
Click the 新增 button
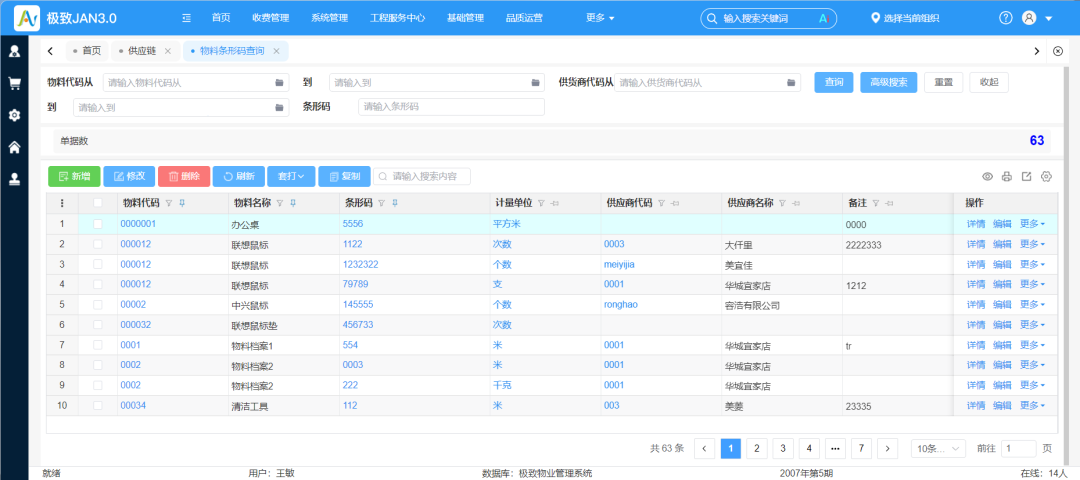pos(74,176)
